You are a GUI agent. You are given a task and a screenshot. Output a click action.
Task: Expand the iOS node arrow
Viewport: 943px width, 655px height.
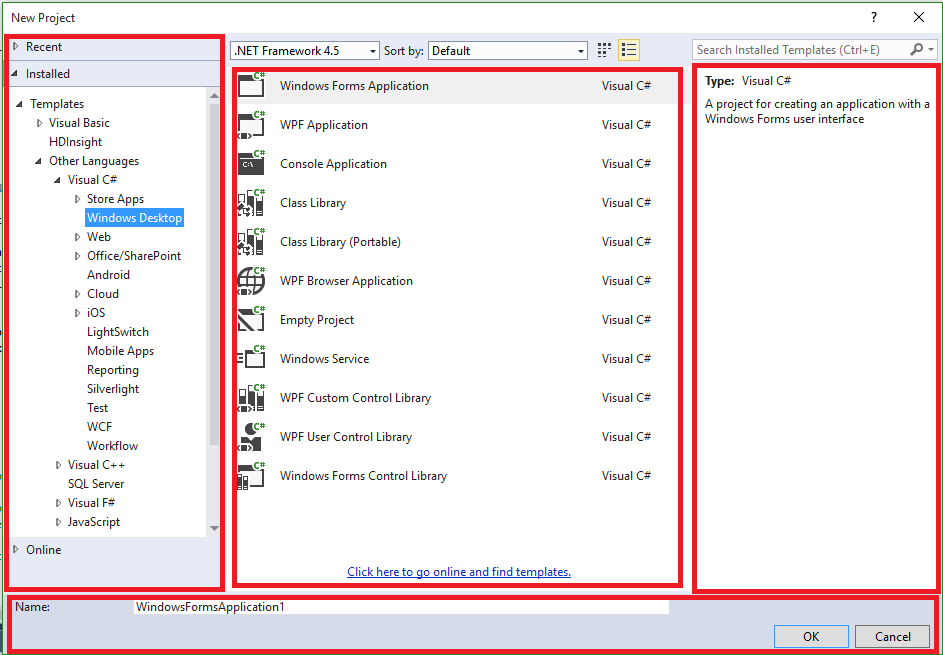[78, 313]
